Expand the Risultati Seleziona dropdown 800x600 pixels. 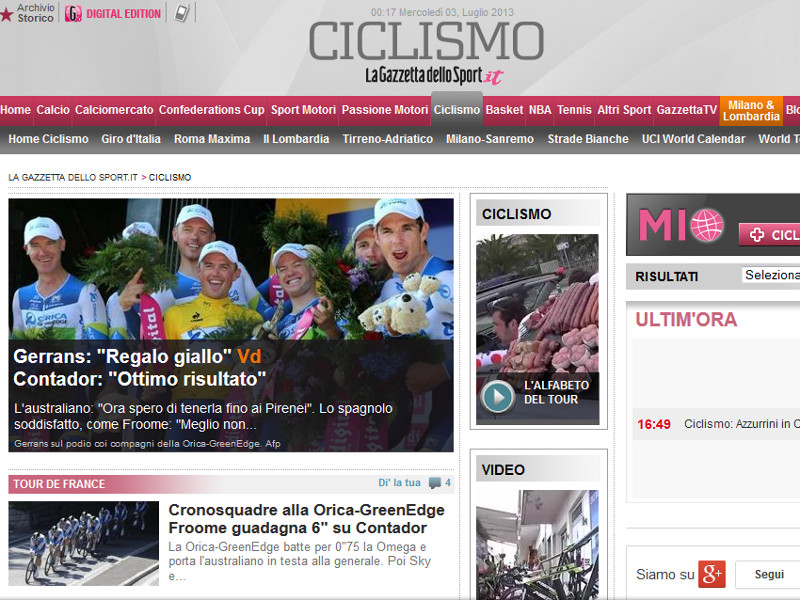(770, 276)
